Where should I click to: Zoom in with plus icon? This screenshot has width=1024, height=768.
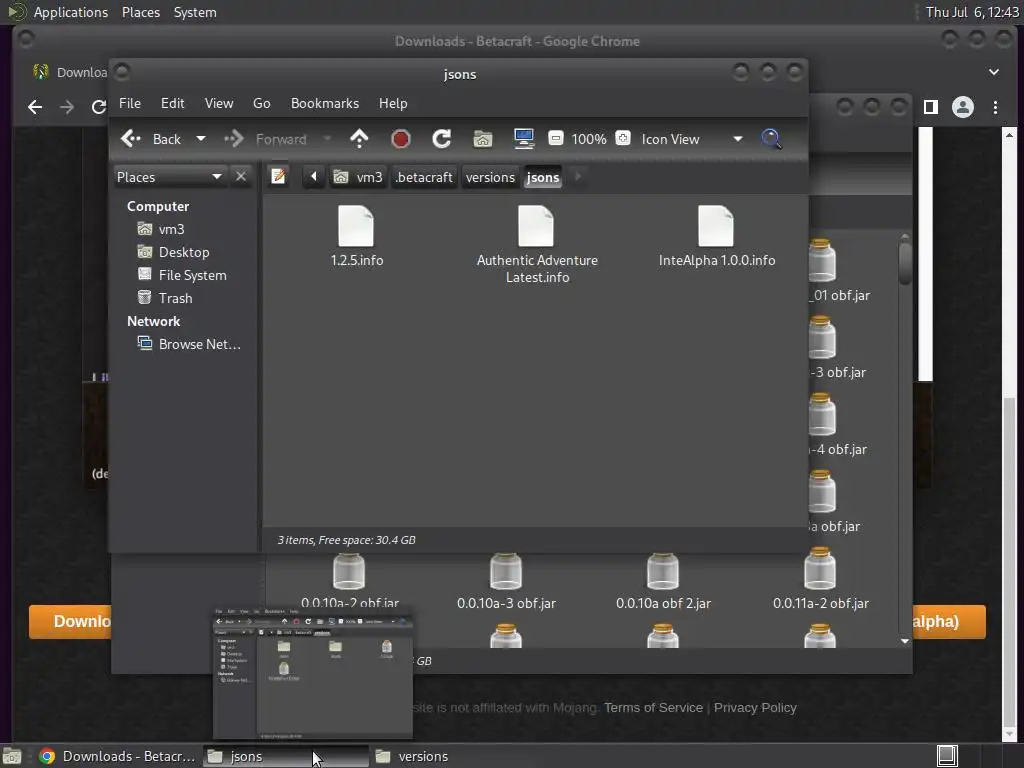pos(623,138)
